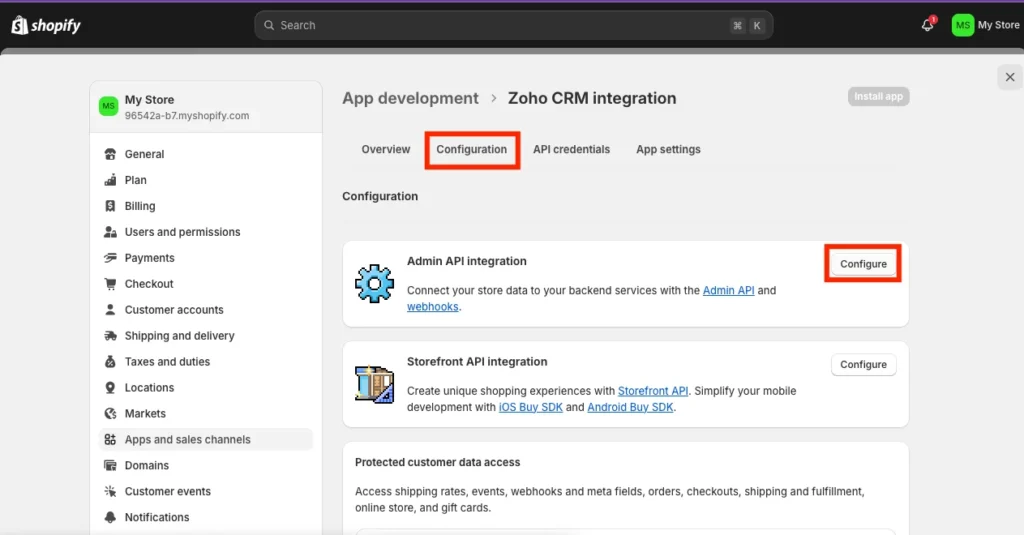
Task: Open the Android Buy SDK link
Action: point(630,408)
